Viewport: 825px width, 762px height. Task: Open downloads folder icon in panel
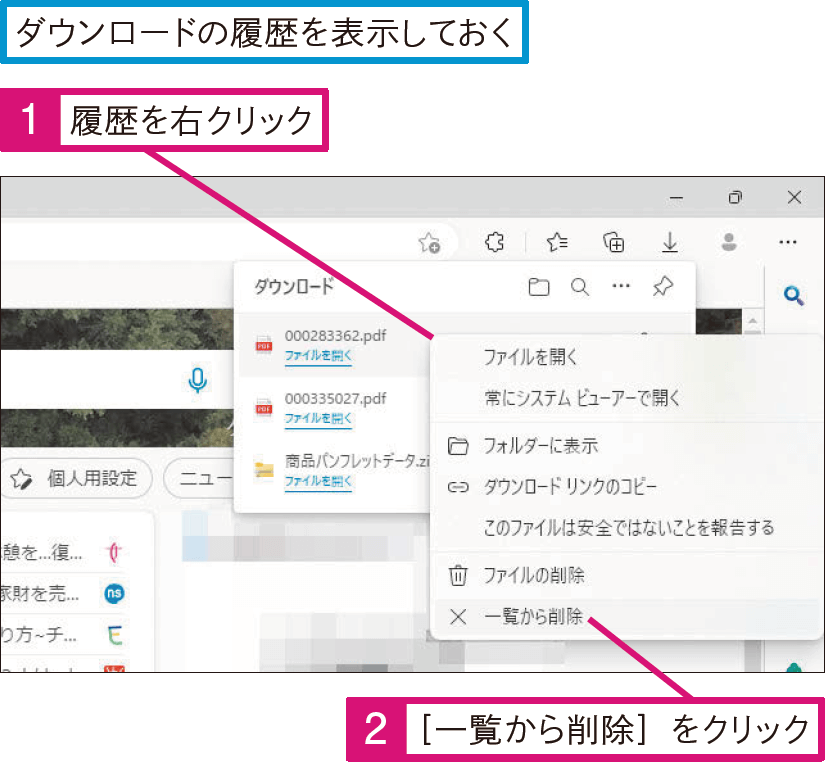538,287
